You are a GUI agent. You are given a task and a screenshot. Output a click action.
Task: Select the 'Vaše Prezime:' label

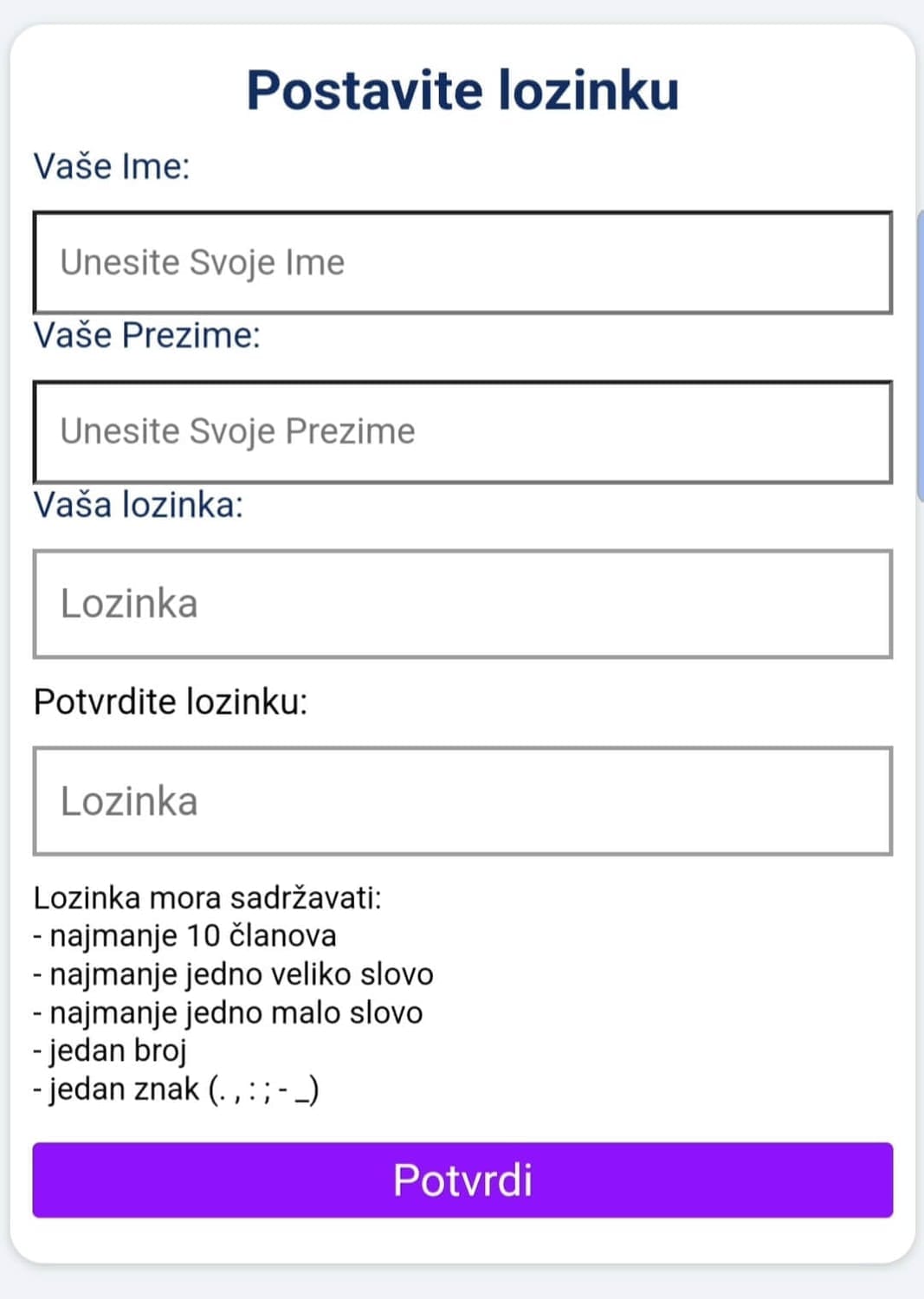tap(146, 335)
